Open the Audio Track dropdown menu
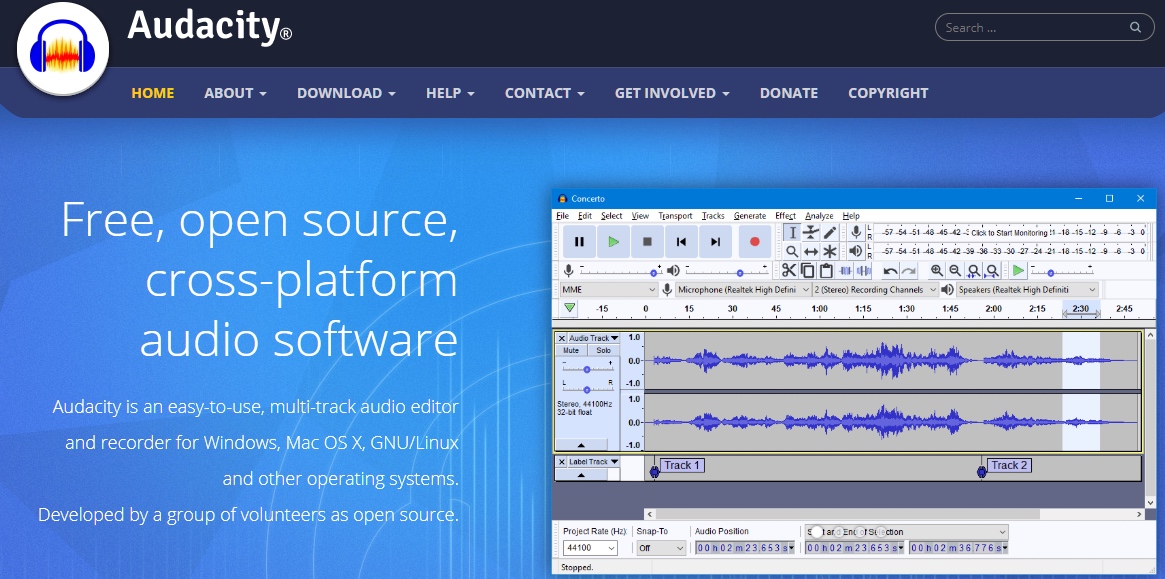 tap(594, 338)
